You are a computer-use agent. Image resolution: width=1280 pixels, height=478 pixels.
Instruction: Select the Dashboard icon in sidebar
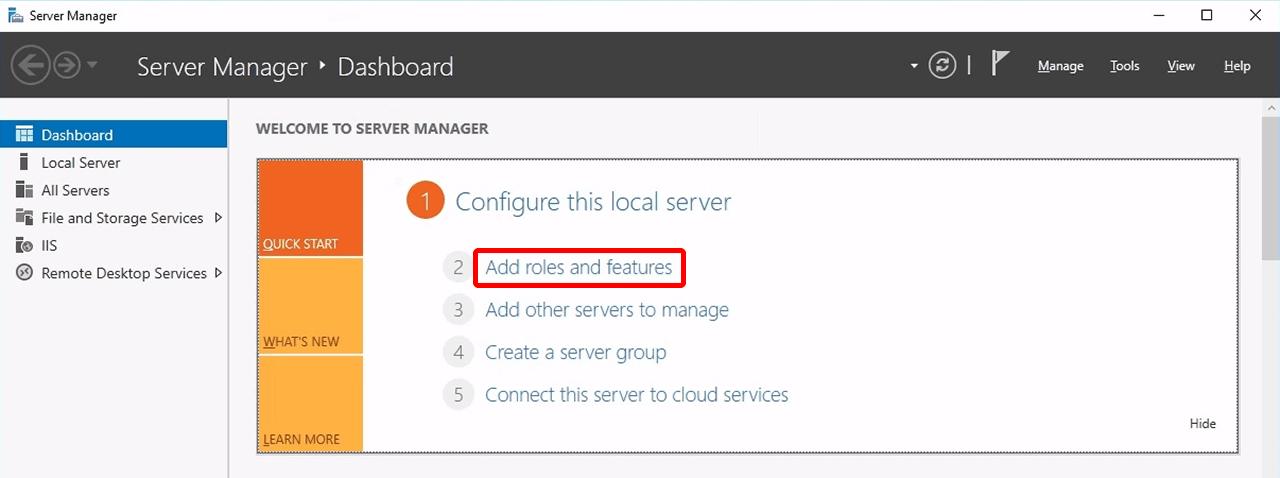25,135
